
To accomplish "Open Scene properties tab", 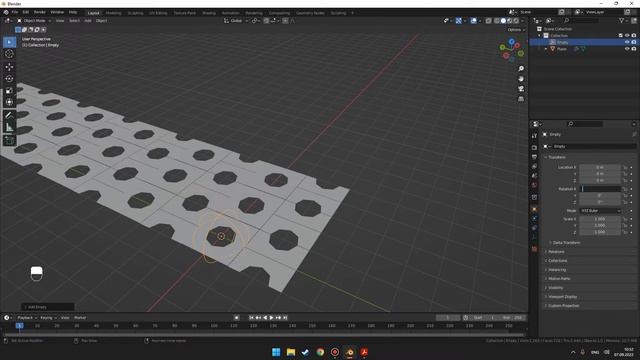I will [534, 176].
